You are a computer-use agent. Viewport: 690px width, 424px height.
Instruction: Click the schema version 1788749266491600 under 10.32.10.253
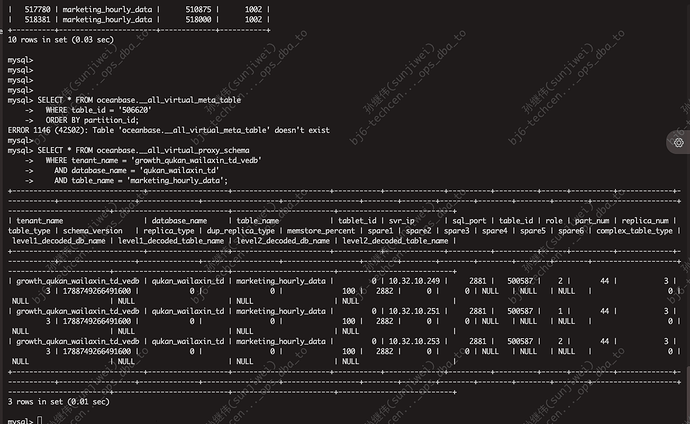(x=97, y=351)
